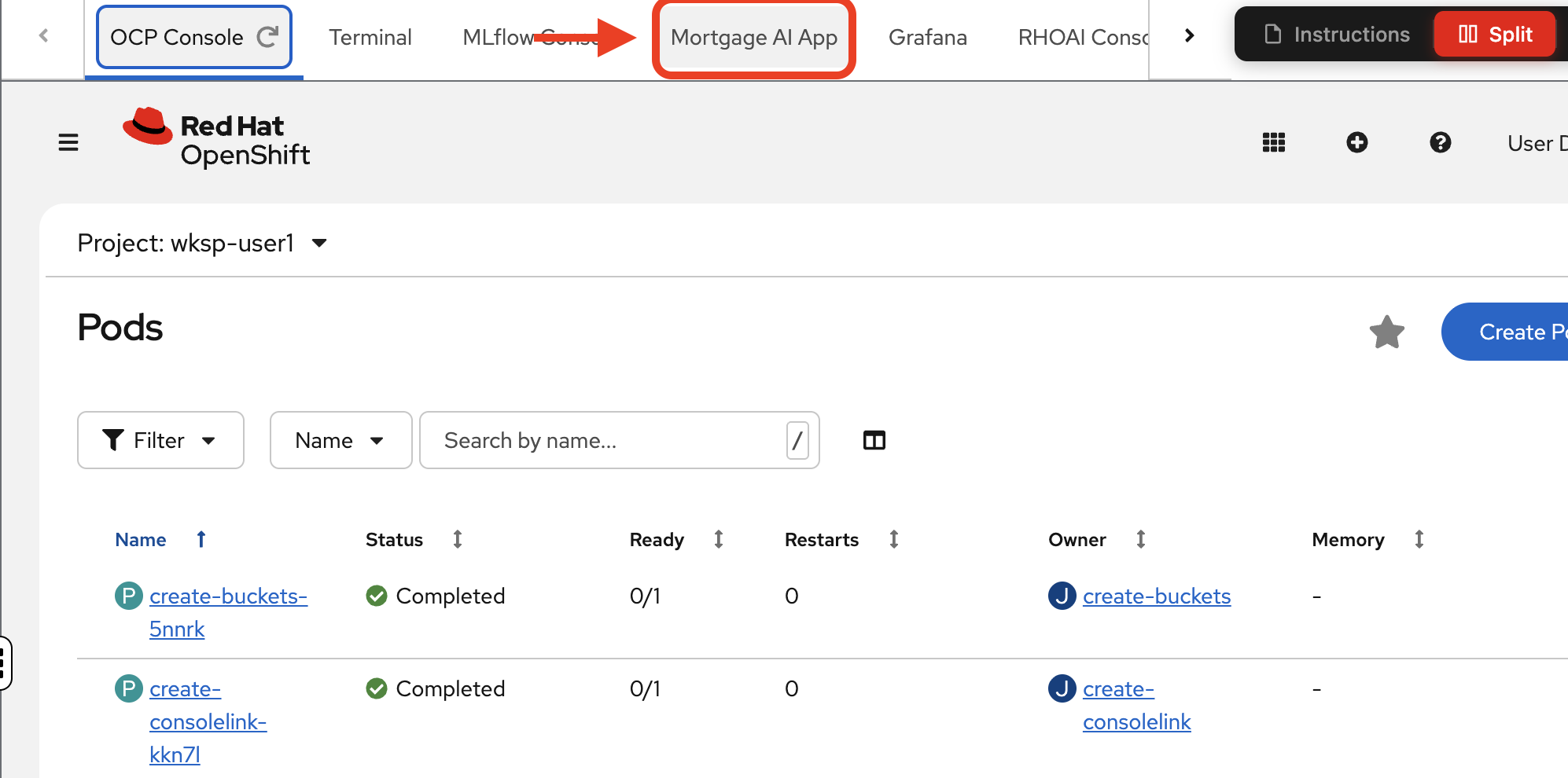Switch to the Terminal tab

[x=370, y=37]
